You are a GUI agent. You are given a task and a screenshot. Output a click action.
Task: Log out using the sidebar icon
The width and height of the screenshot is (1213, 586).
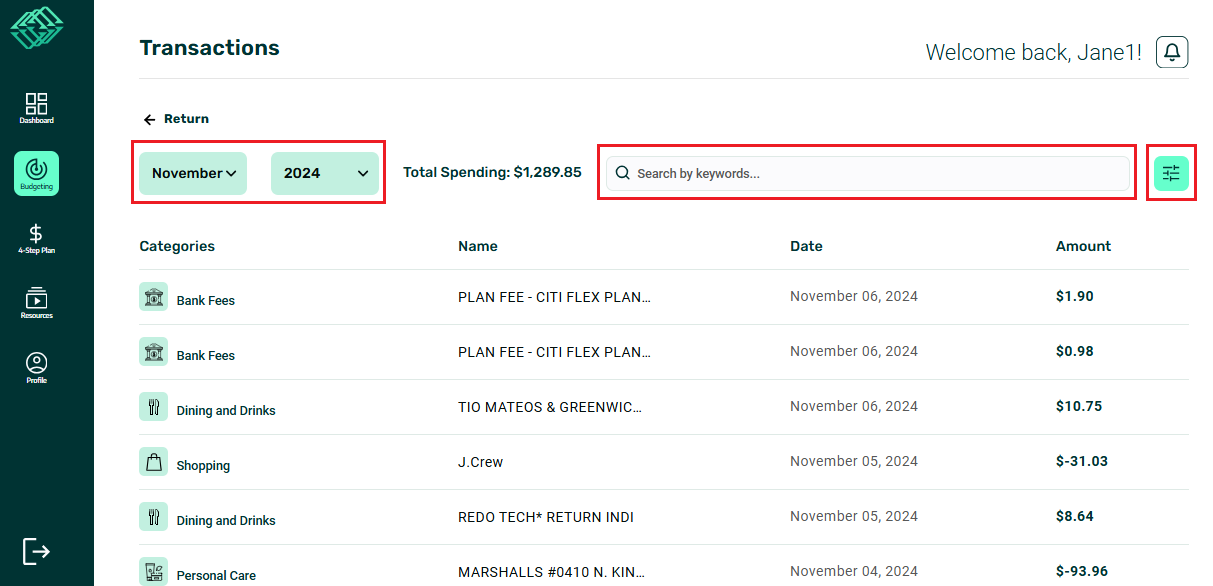pos(36,551)
